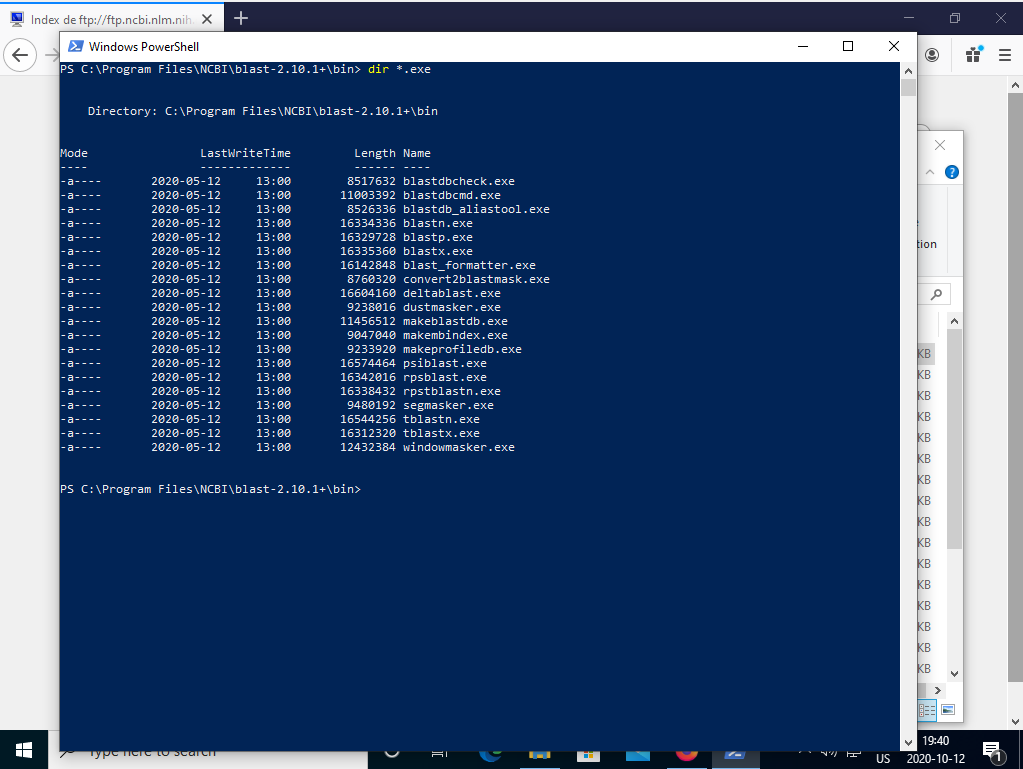
Task: Open the Firefox account icon
Action: 932,55
